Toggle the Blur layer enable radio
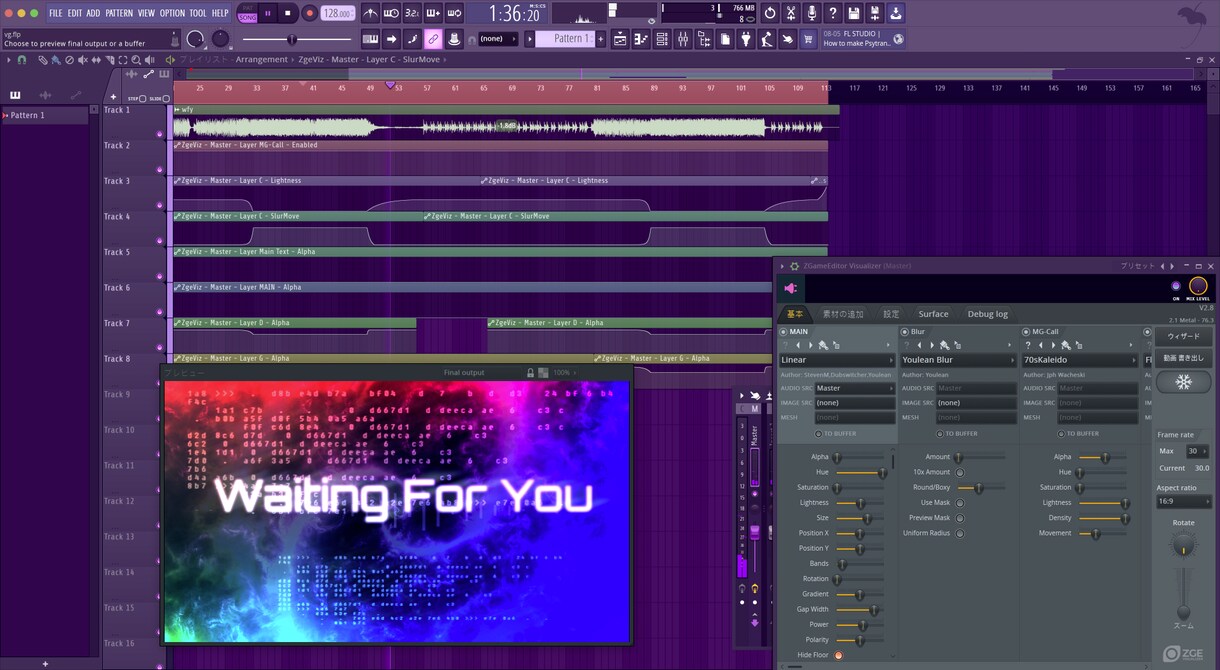Screen dimensions: 1220x670 (x=905, y=331)
